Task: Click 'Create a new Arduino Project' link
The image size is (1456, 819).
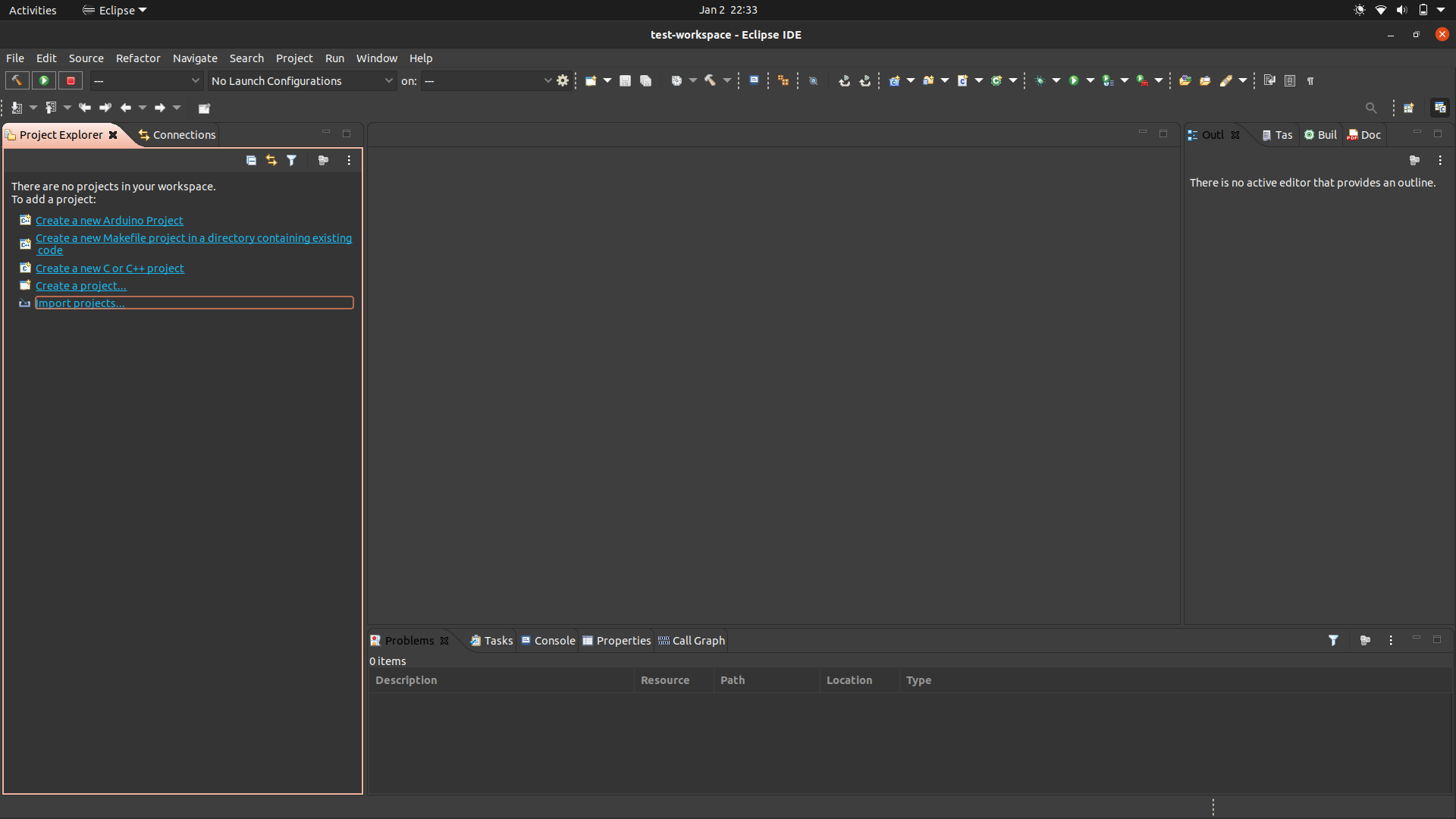Action: pyautogui.click(x=109, y=221)
